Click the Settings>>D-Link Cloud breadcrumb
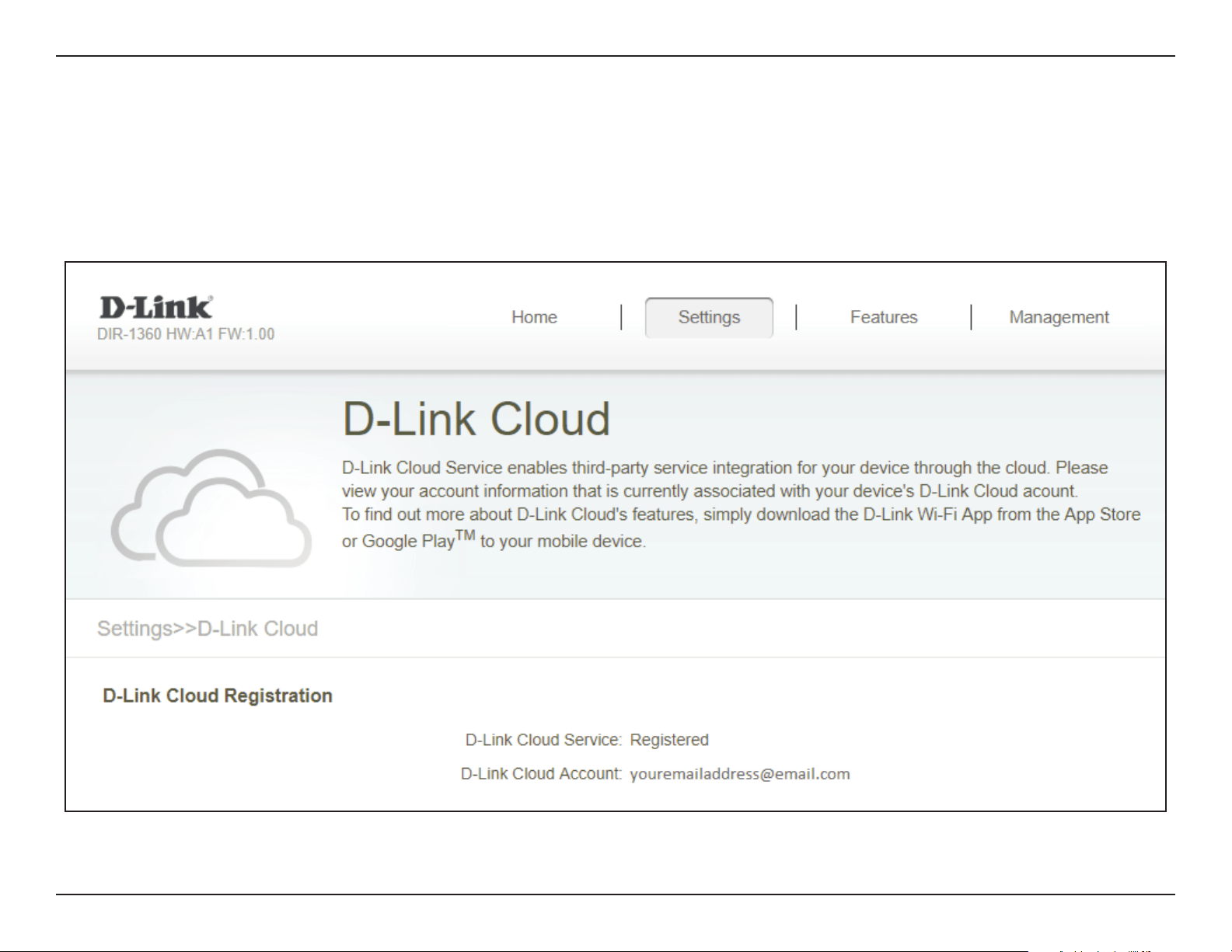 [208, 629]
